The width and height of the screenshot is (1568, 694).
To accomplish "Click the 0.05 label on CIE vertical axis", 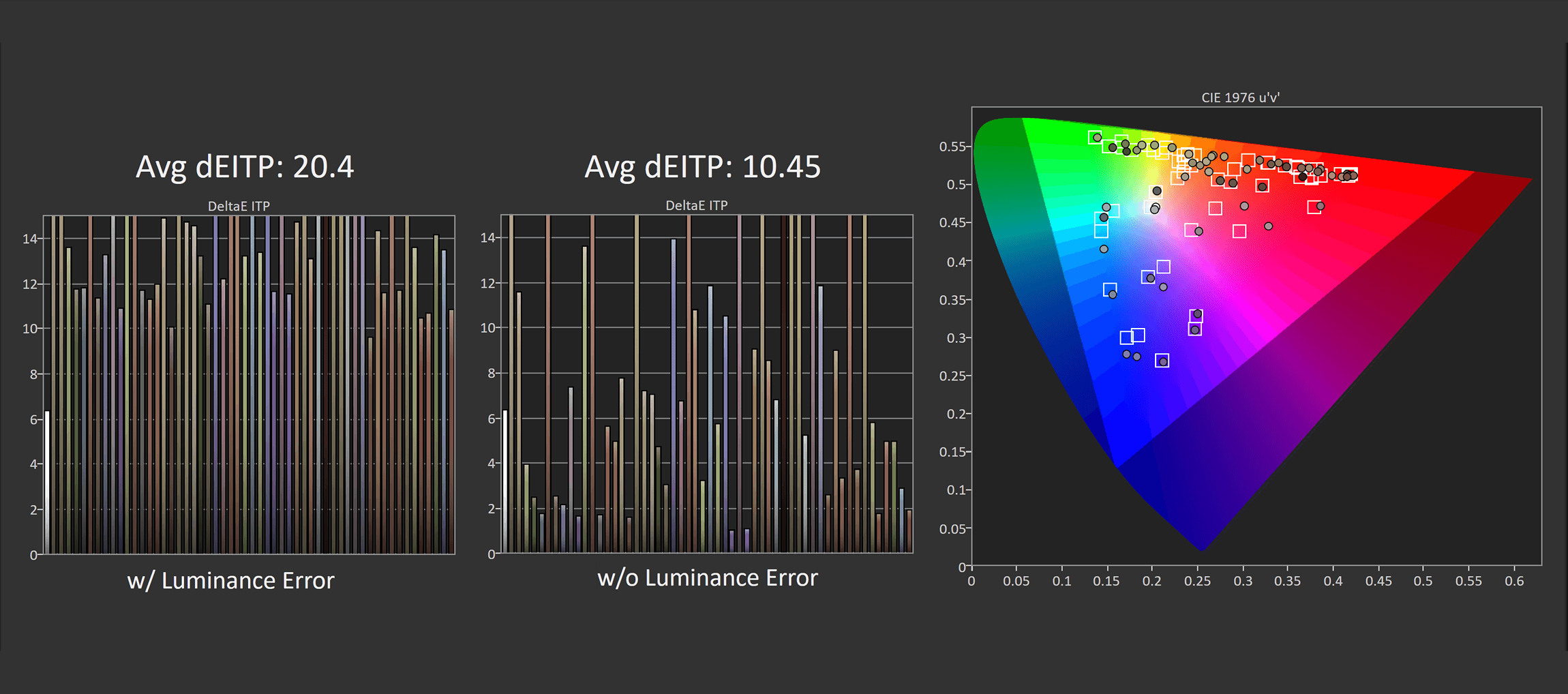I will coord(952,528).
